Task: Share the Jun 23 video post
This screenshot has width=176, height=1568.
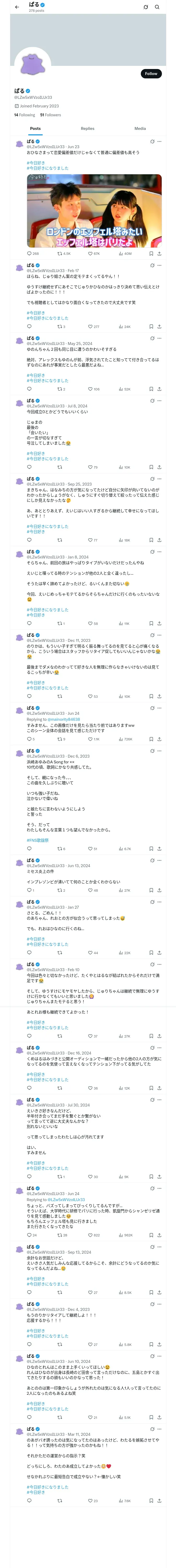Action: coord(159,253)
